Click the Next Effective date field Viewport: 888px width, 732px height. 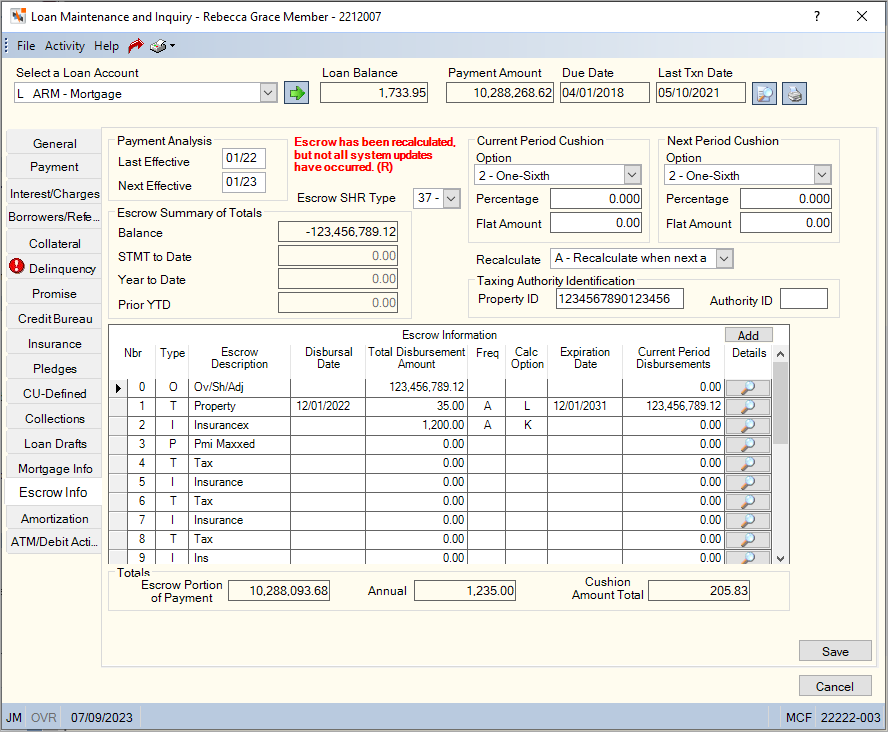244,182
